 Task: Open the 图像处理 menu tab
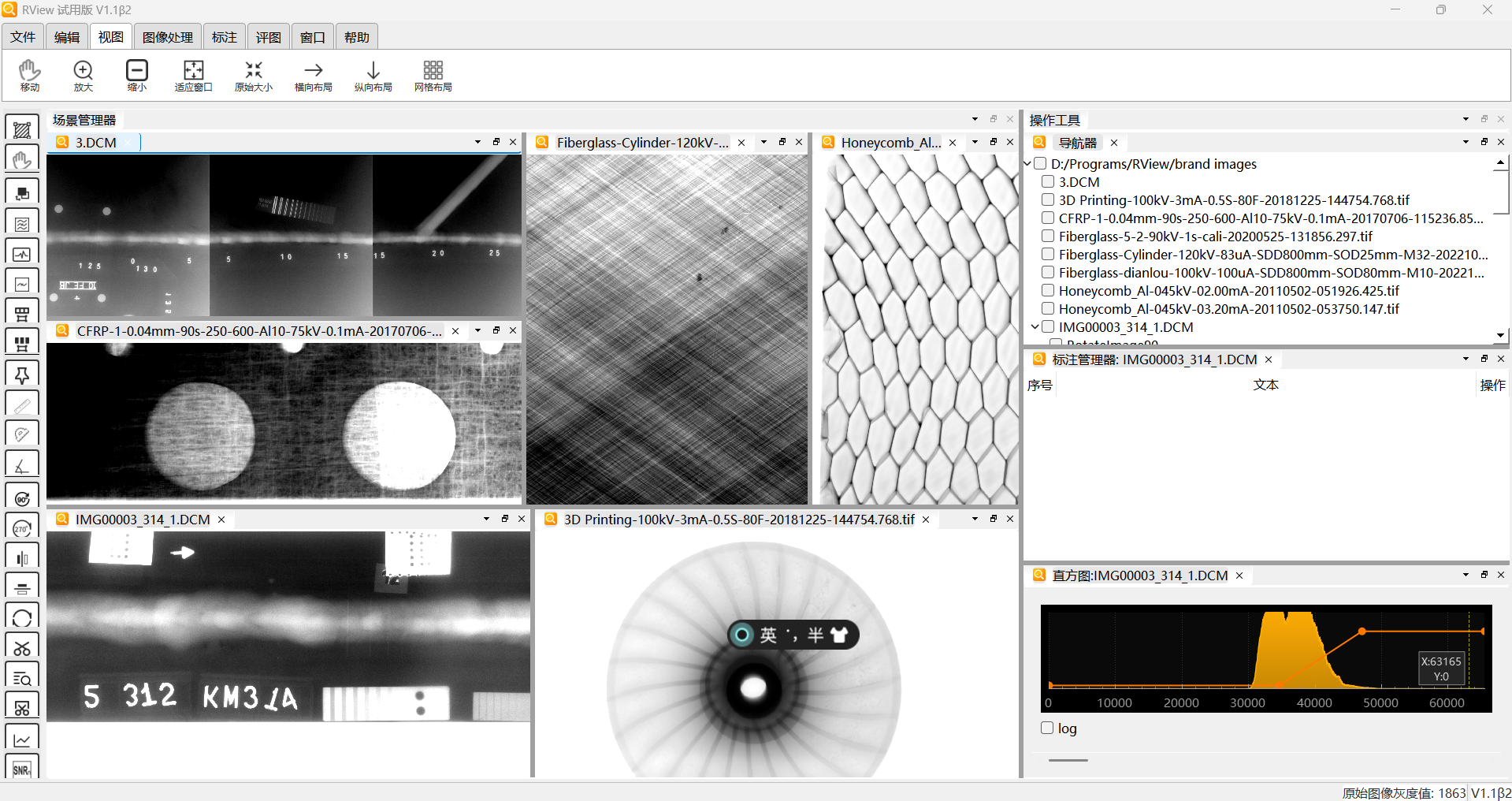167,37
